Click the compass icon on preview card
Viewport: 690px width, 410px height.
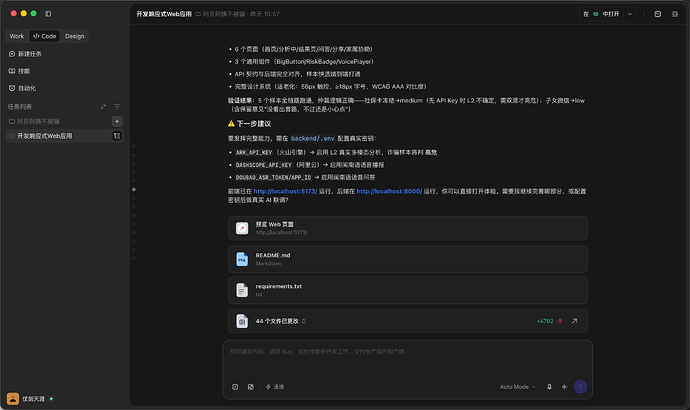point(242,228)
